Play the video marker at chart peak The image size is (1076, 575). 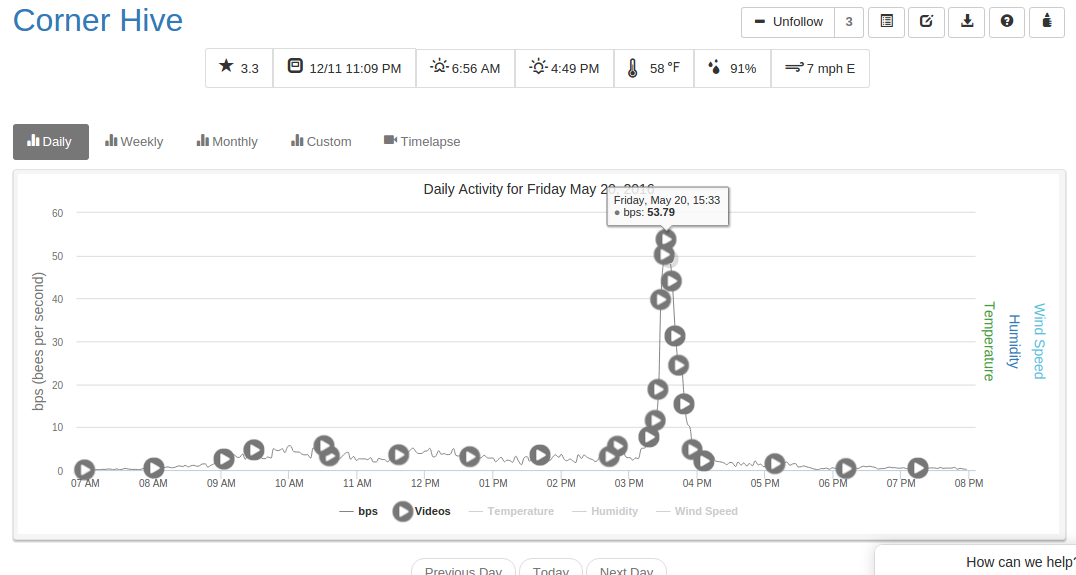coord(666,239)
